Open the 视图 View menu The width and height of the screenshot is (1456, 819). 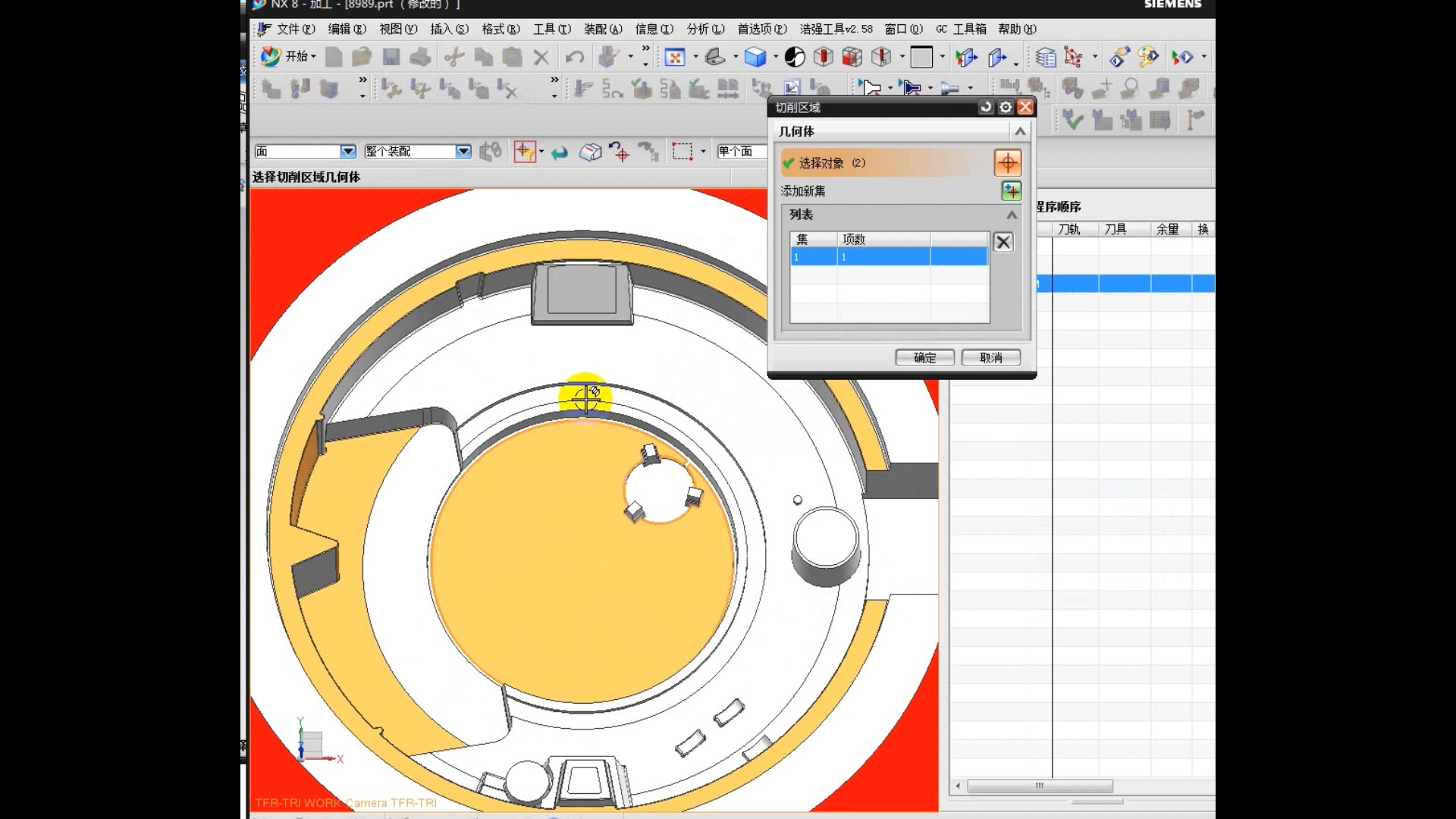(398, 29)
